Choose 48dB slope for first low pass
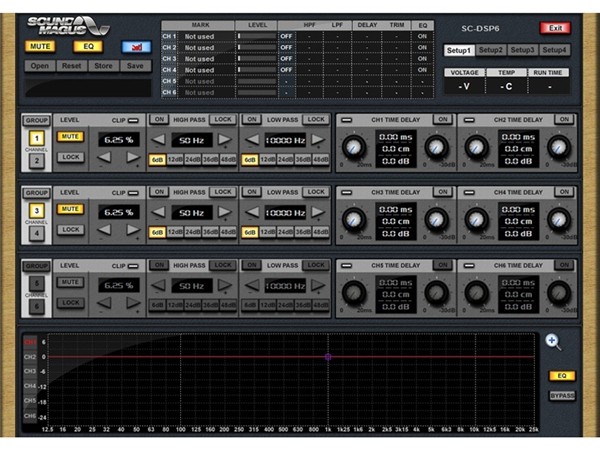600x450 pixels. tap(320, 160)
